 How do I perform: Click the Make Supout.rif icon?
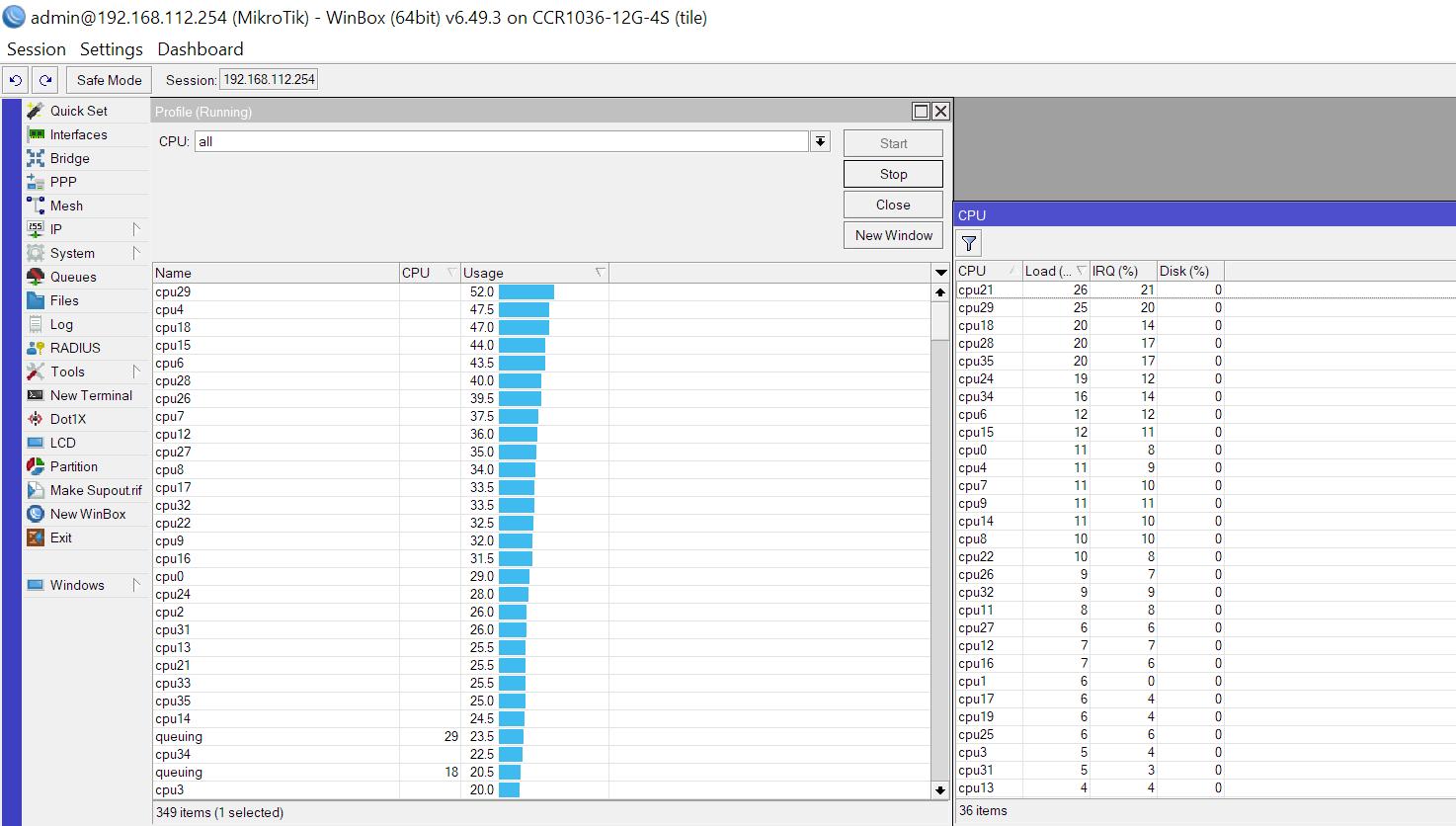(36, 490)
